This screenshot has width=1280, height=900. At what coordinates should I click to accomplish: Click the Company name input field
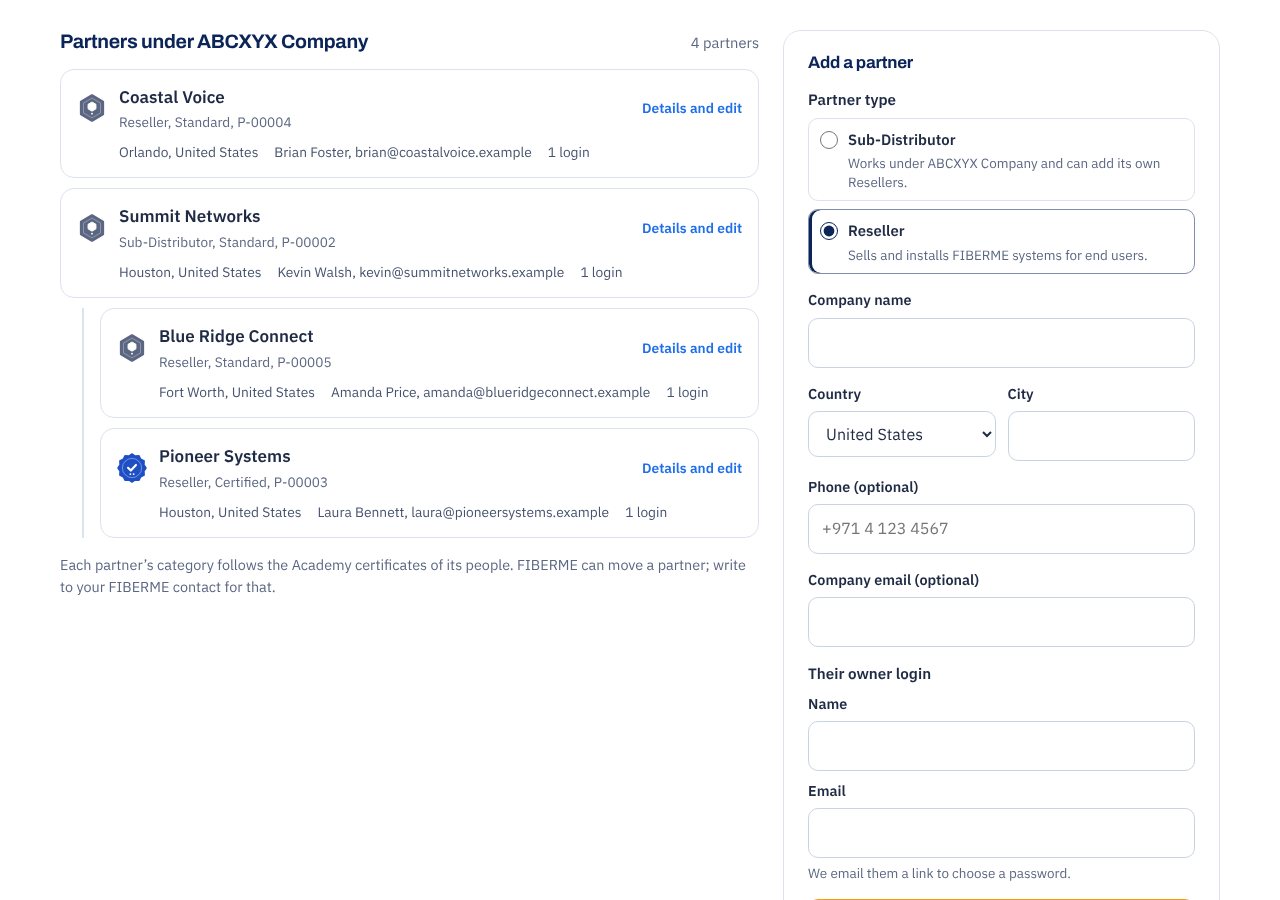[x=1001, y=343]
